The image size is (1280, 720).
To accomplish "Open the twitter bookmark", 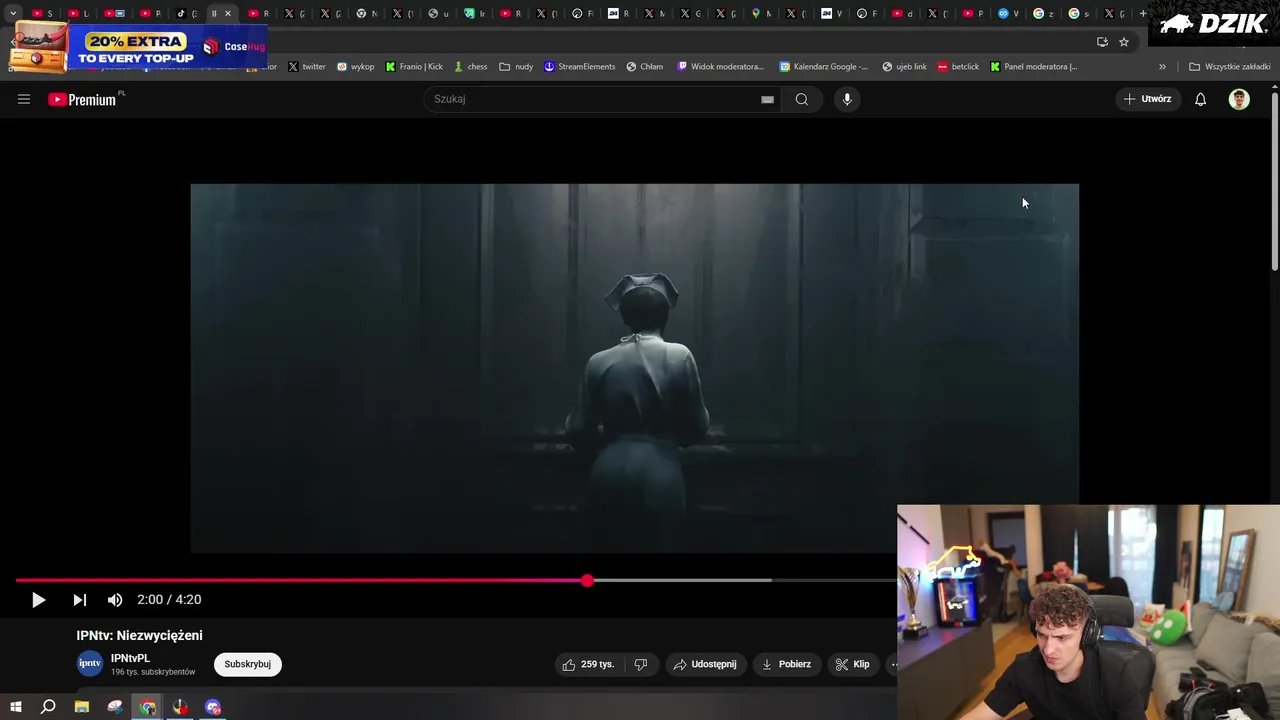I will pos(307,67).
